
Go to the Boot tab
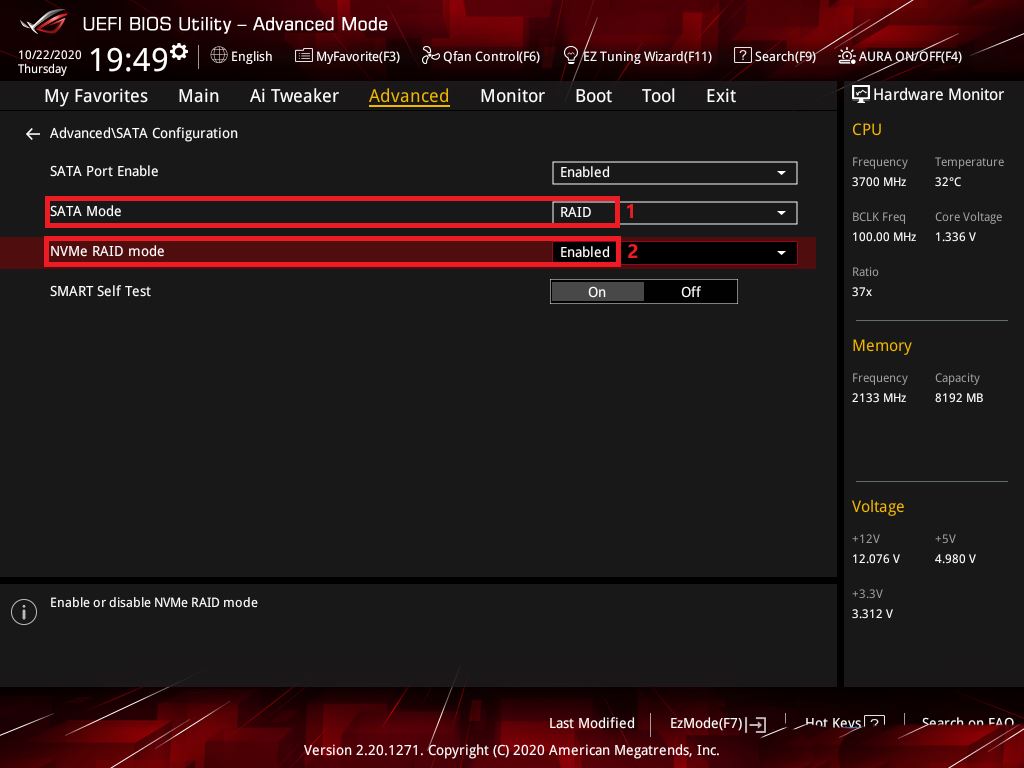click(x=593, y=96)
